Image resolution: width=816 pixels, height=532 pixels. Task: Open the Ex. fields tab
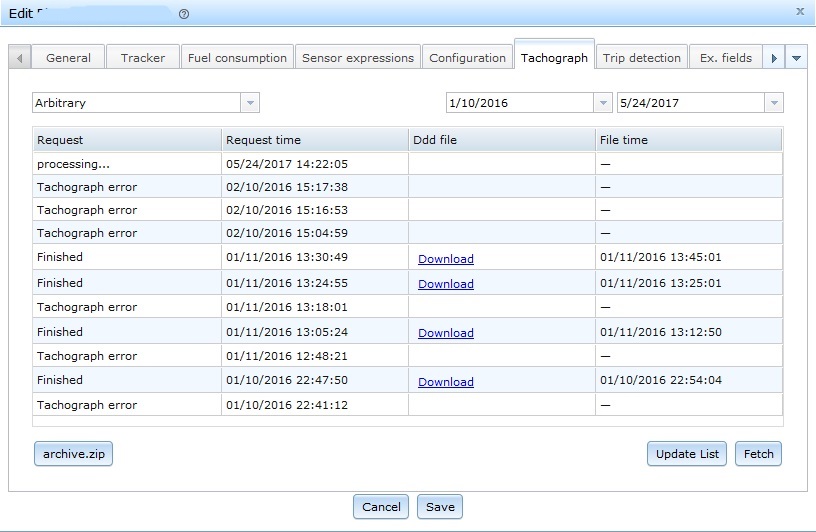[x=726, y=58]
